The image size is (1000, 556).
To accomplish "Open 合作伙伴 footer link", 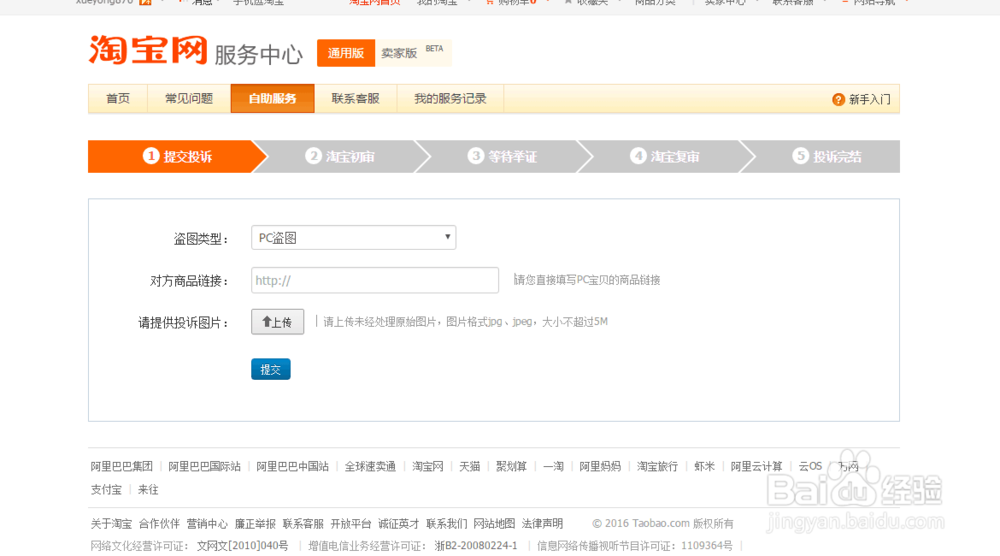I will point(159,524).
